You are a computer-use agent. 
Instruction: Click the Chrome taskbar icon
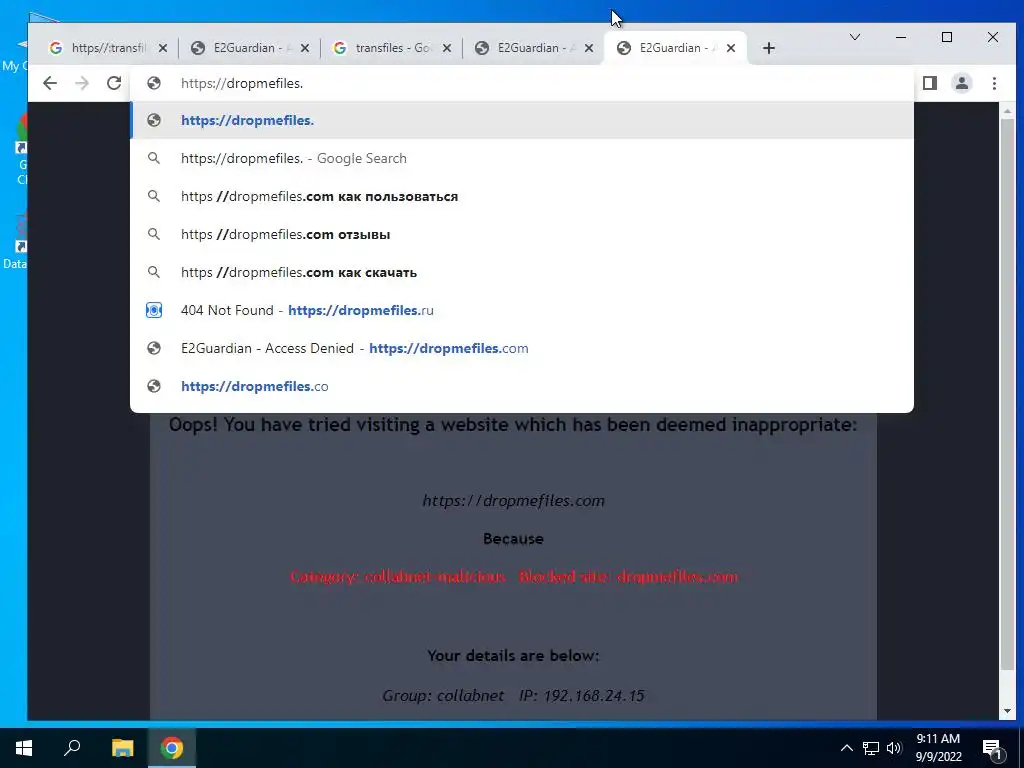click(172, 748)
